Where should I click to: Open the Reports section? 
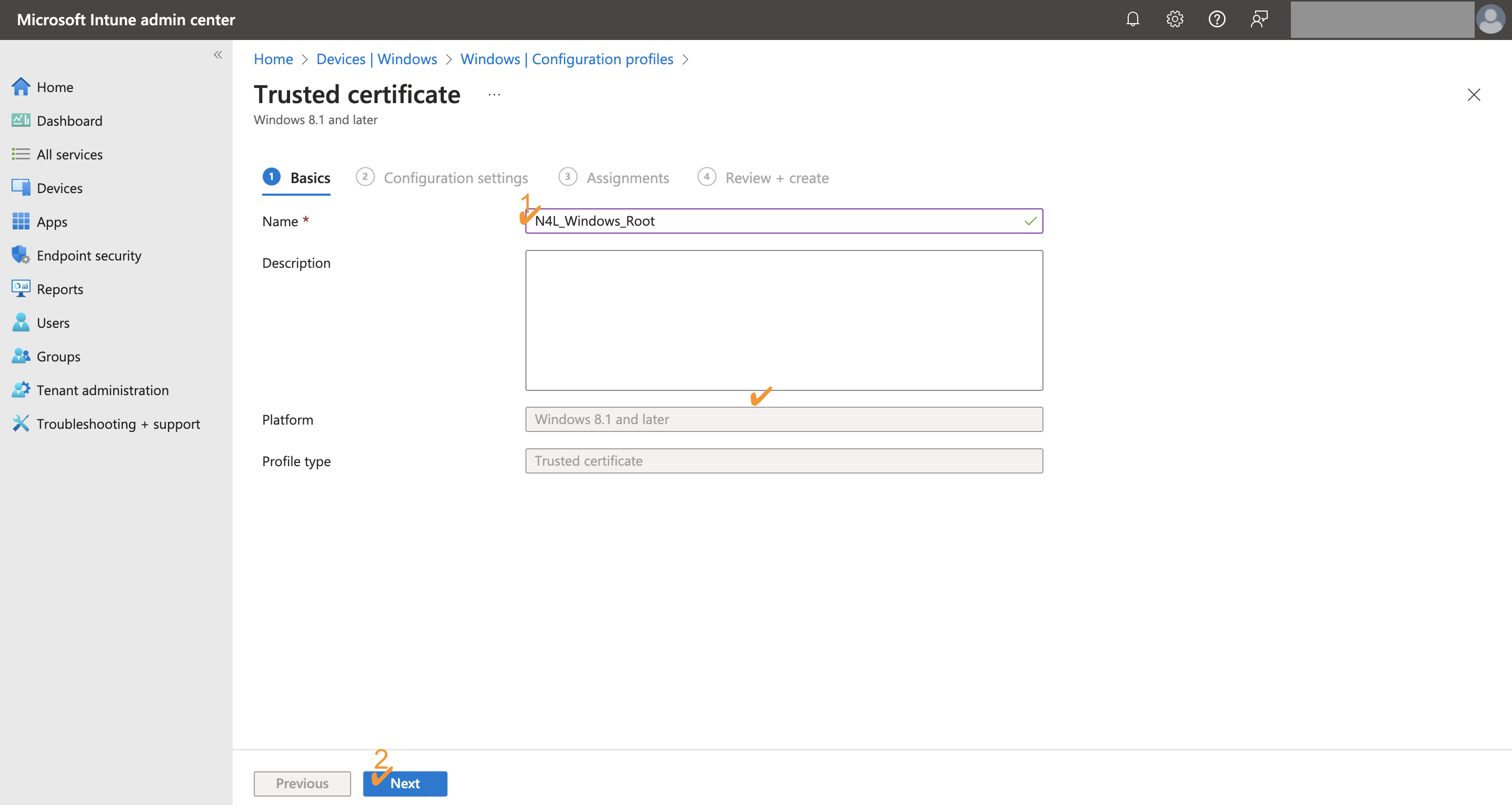[60, 289]
